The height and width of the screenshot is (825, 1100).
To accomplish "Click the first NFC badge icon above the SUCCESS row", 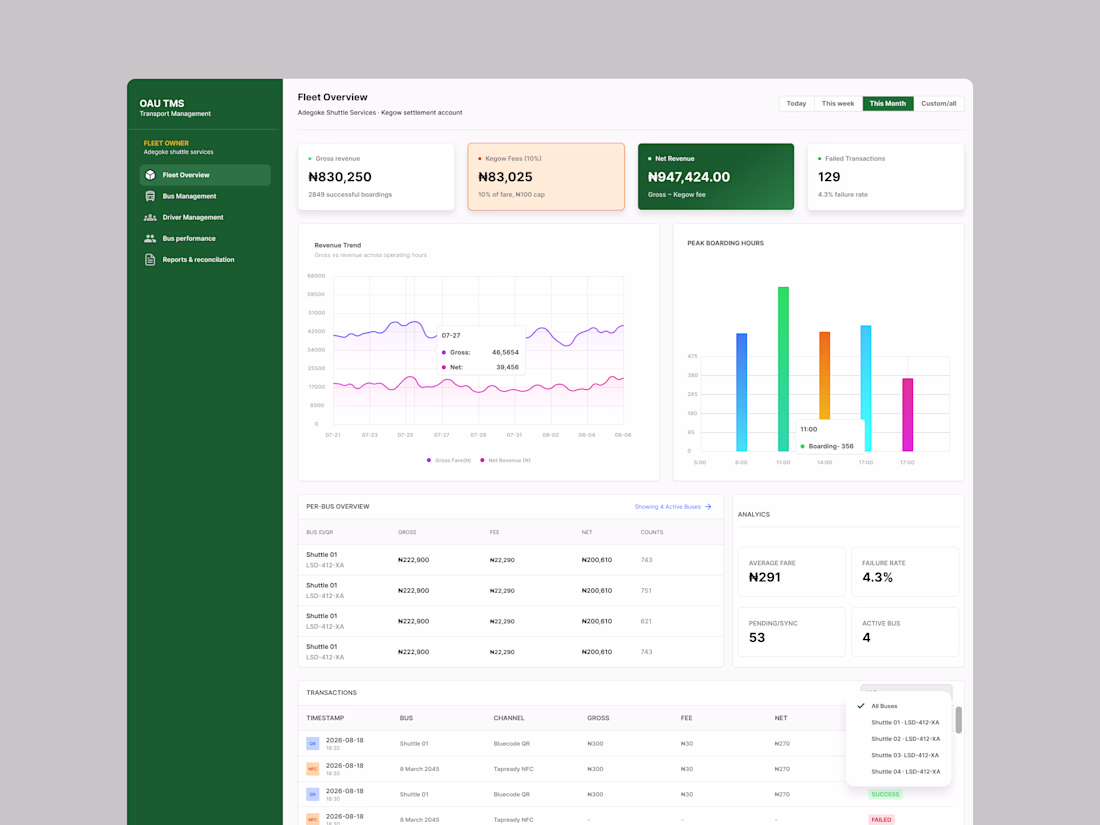I will click(x=313, y=769).
